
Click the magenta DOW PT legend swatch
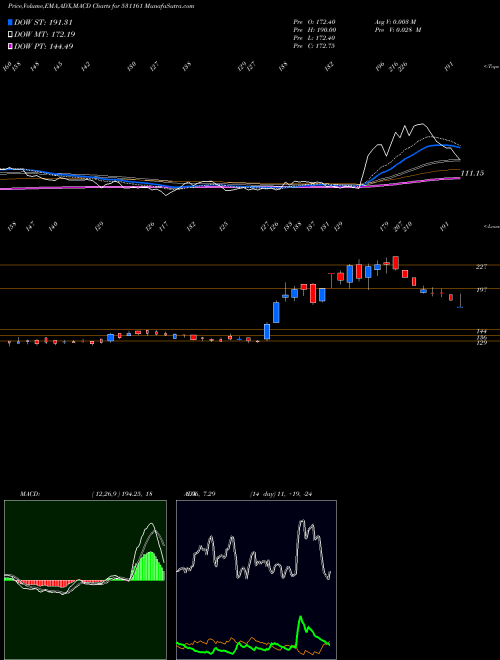point(10,46)
